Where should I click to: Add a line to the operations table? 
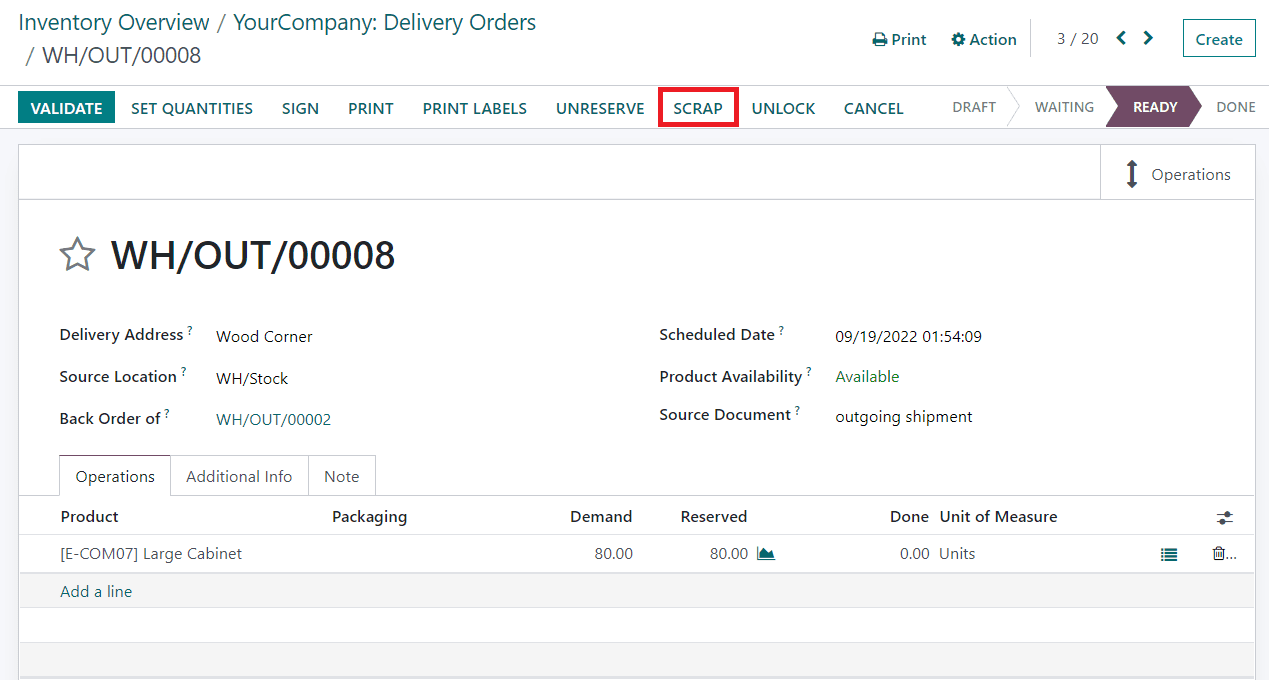96,592
